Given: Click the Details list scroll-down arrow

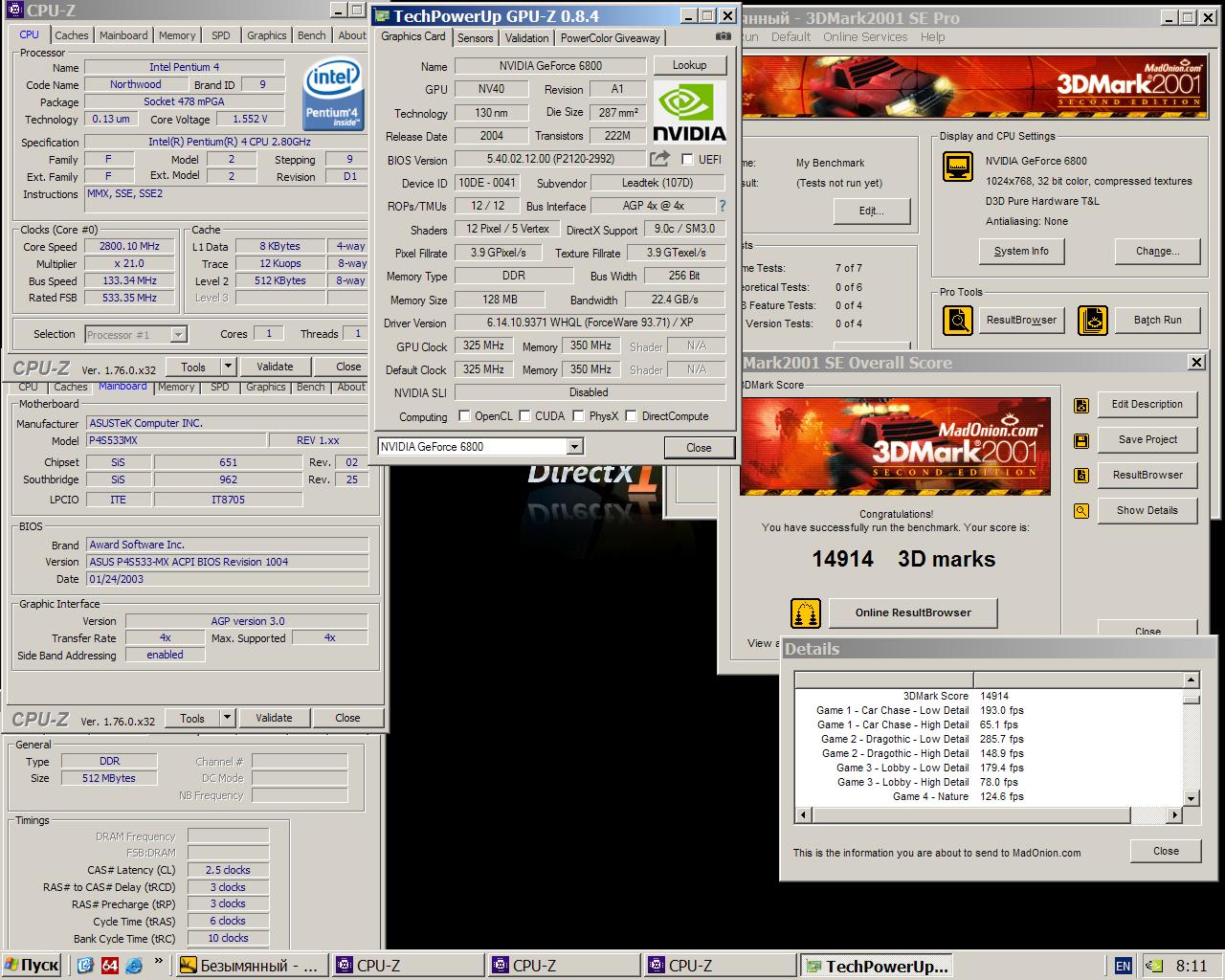Looking at the screenshot, I should coord(1192,798).
